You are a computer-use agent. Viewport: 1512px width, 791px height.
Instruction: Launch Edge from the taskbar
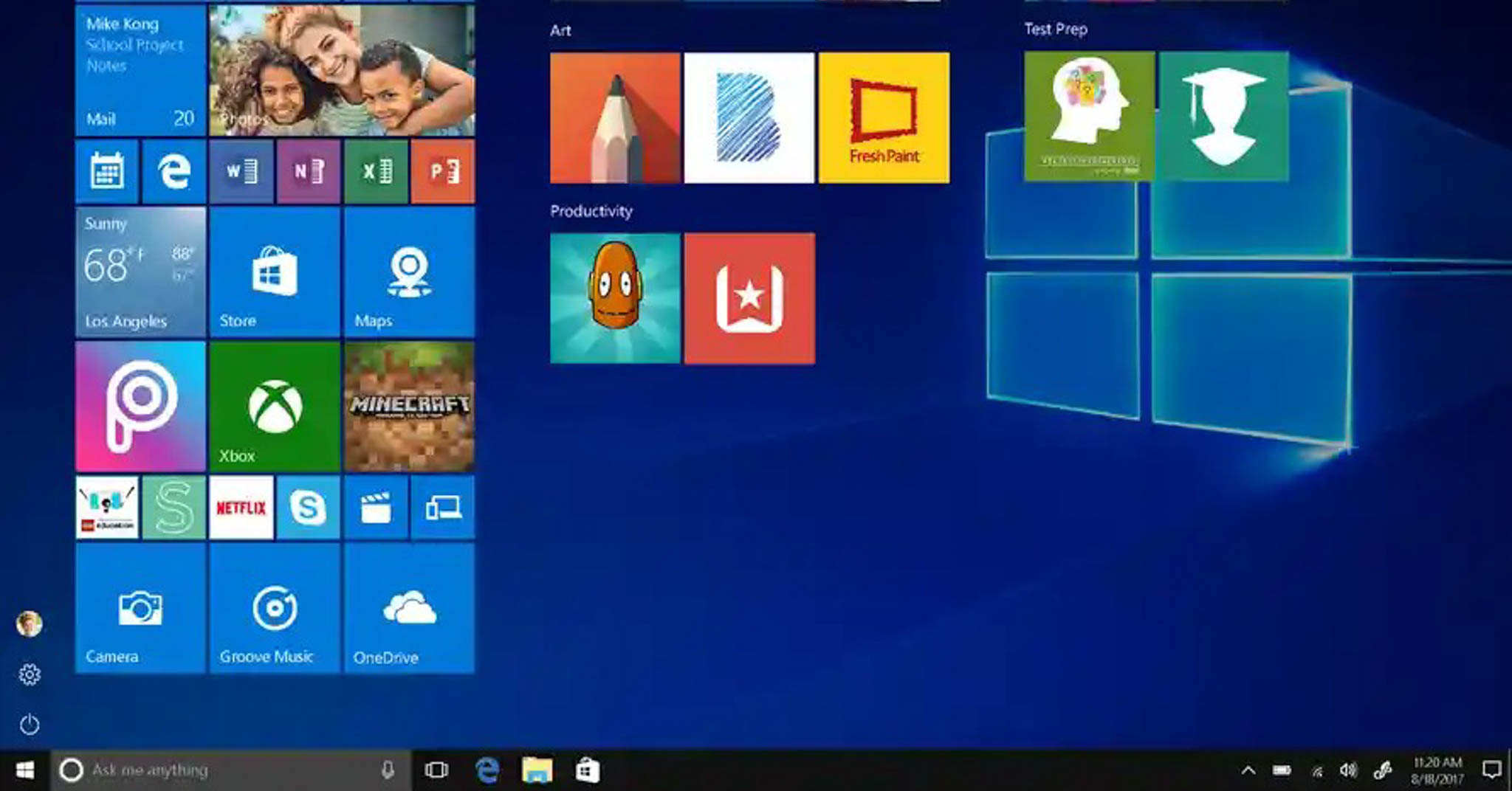(487, 770)
